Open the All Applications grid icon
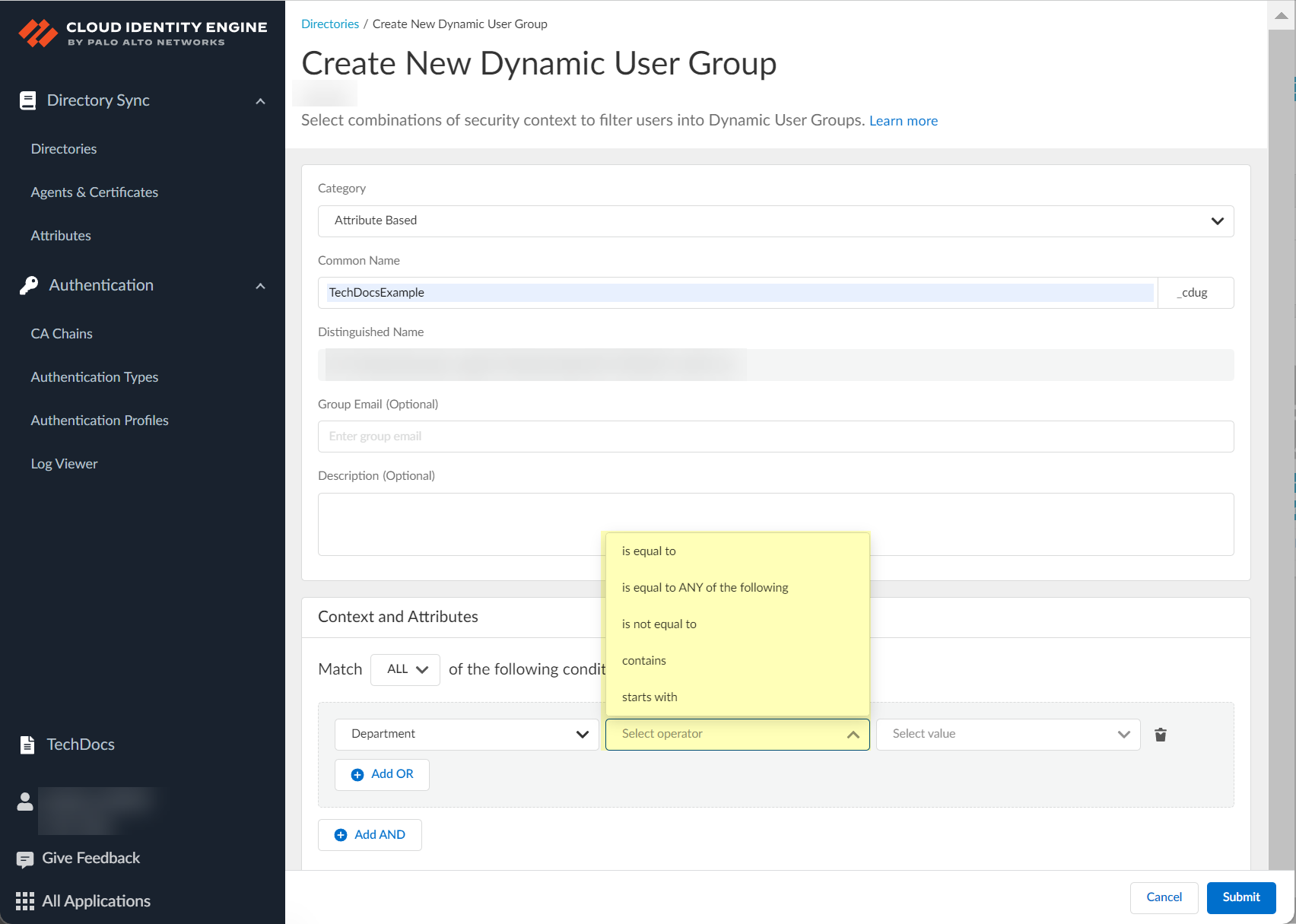Image resolution: width=1296 pixels, height=924 pixels. point(25,901)
